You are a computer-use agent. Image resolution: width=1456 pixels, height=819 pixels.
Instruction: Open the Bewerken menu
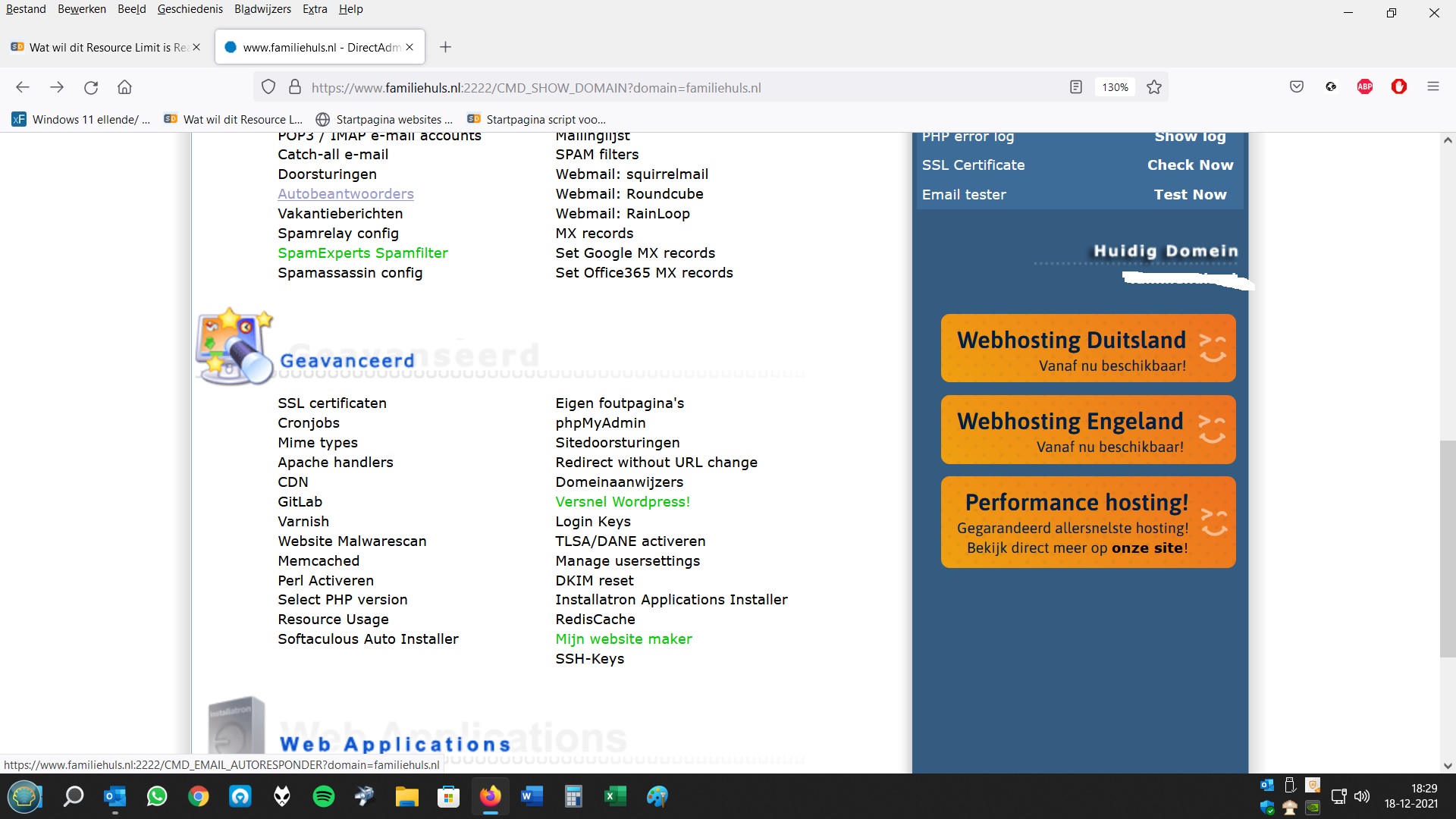point(82,9)
